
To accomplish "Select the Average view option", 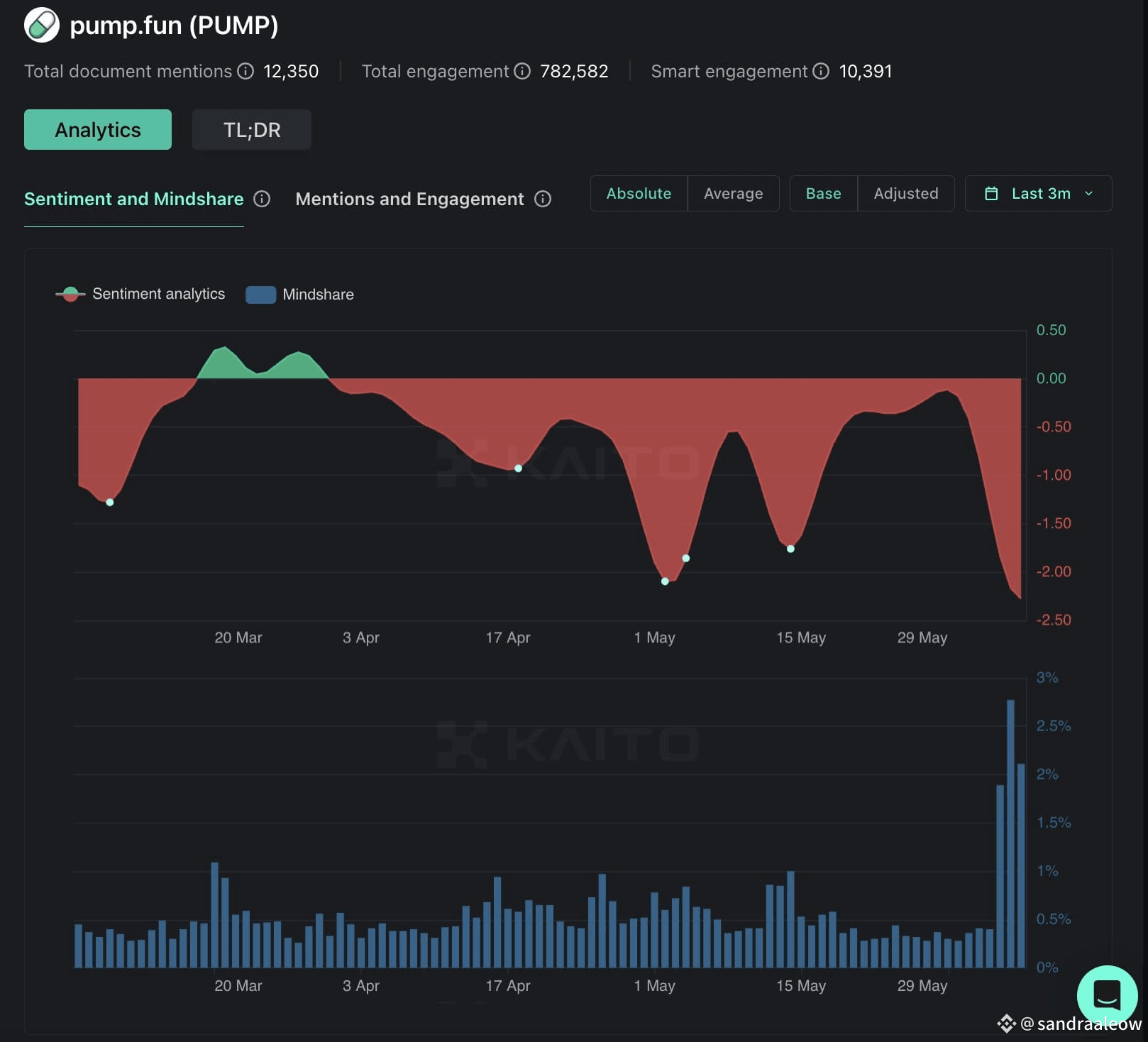I will click(734, 193).
